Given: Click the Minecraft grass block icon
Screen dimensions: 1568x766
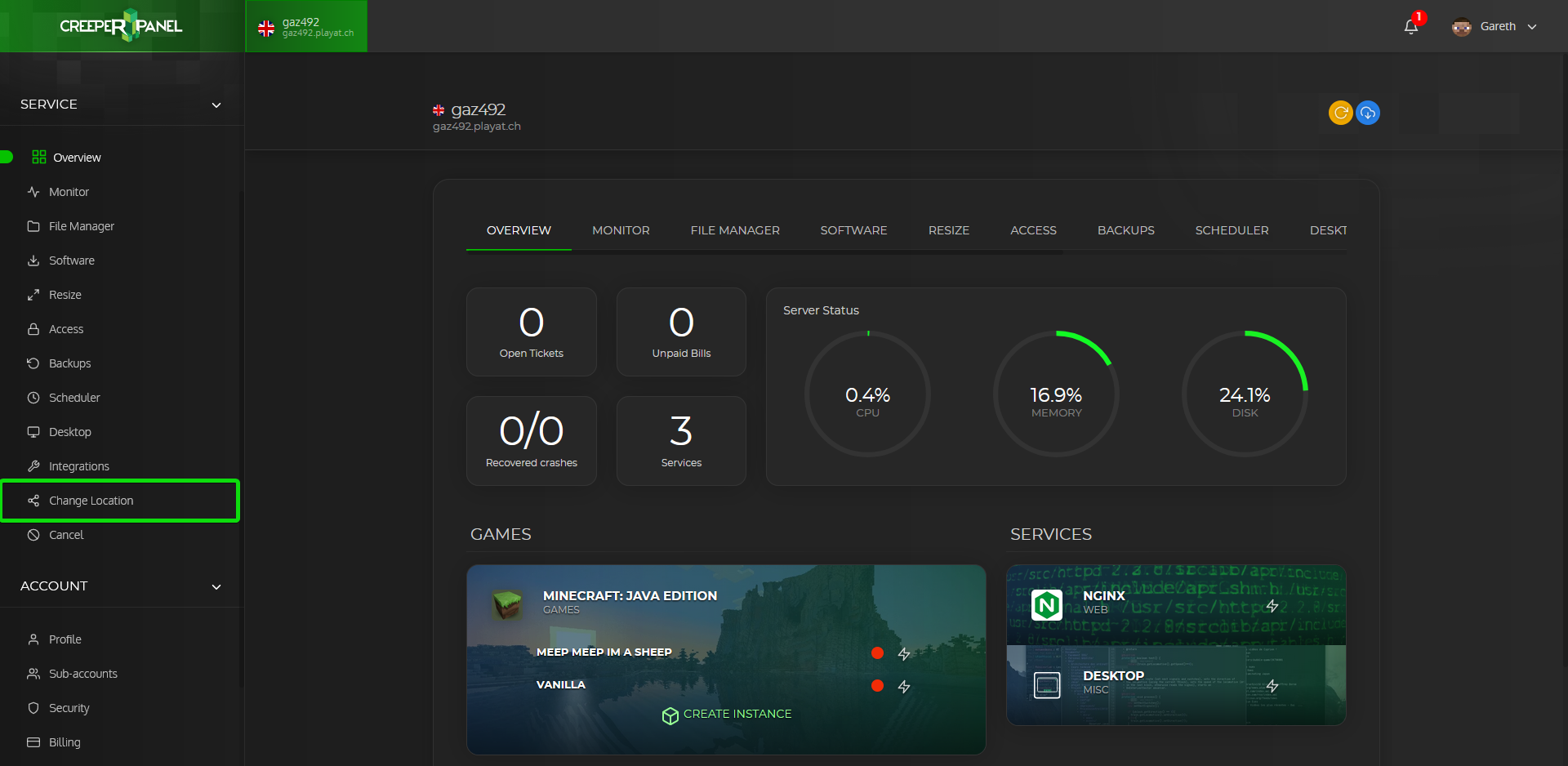Looking at the screenshot, I should point(507,604).
